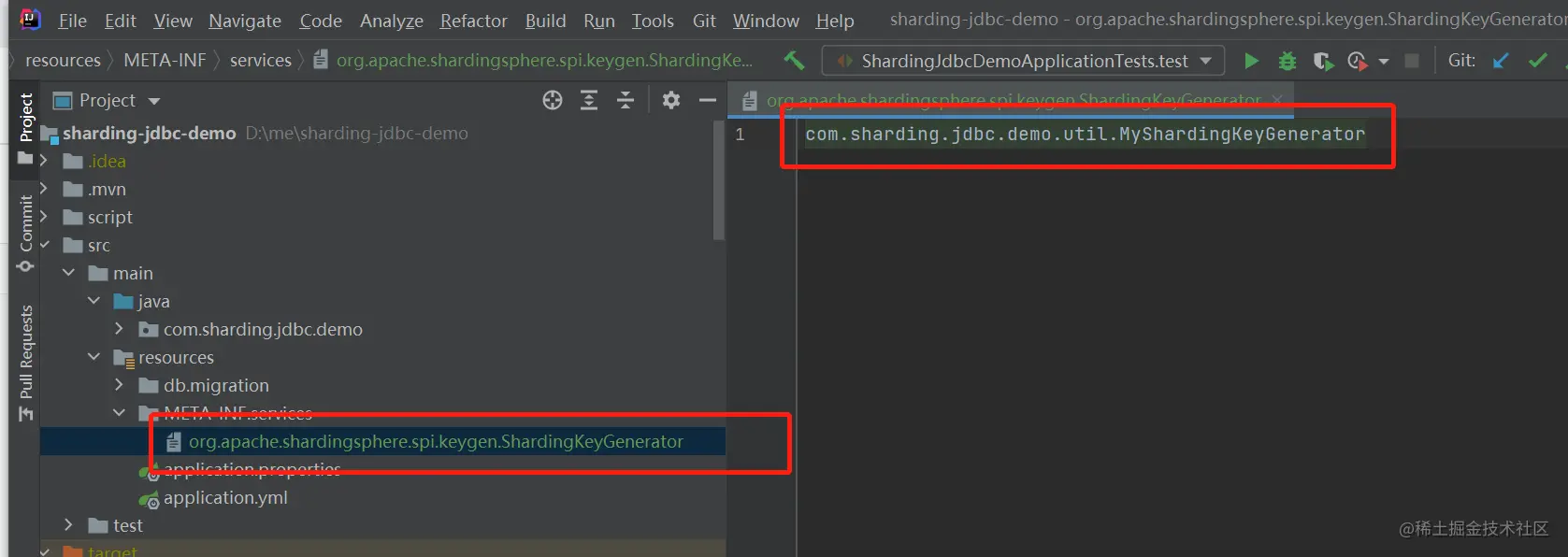Viewport: 1568px width, 557px height.
Task: Close the ShardingKeyGenerator editor tab
Action: [1277, 100]
